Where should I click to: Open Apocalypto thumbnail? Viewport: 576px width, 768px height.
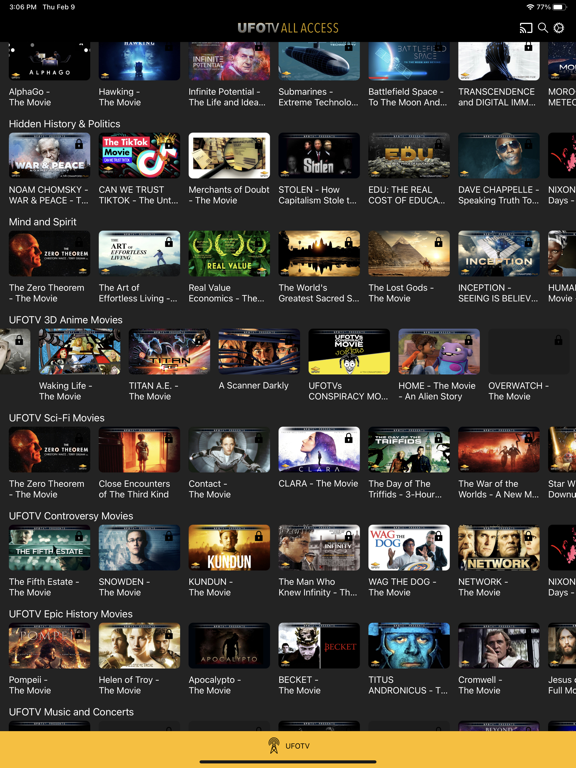[x=229, y=645]
